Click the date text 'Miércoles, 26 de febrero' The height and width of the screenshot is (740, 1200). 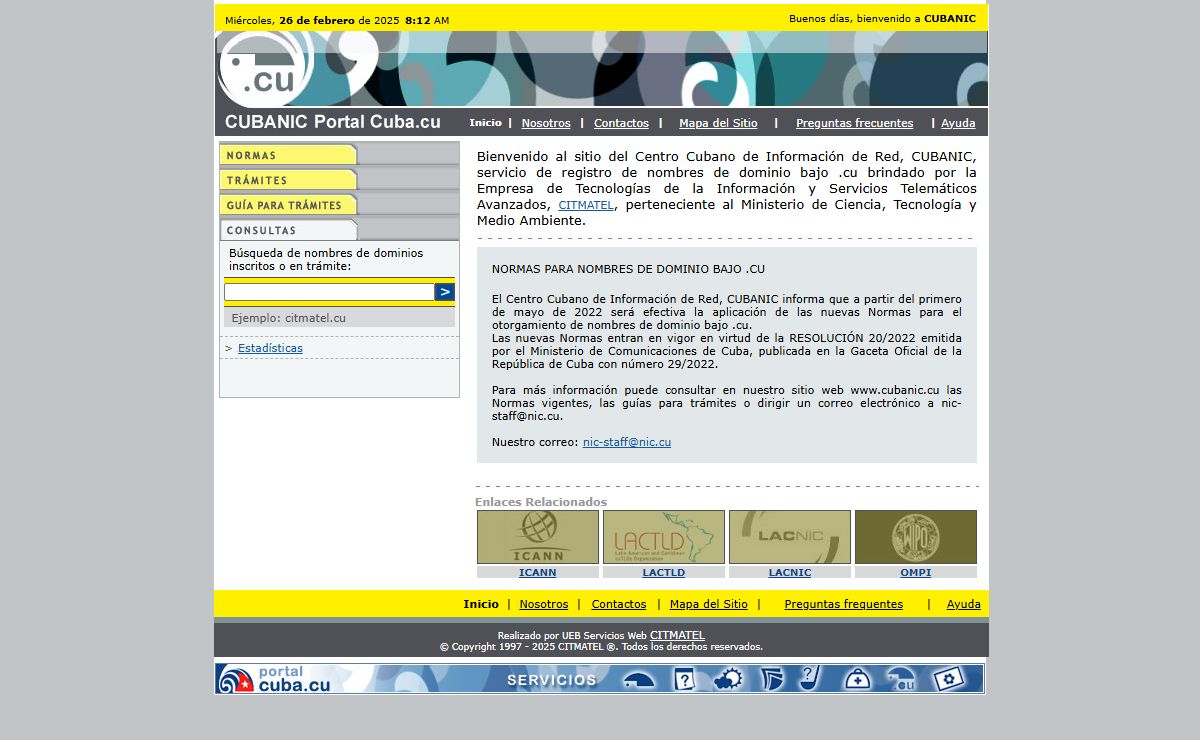coord(290,20)
